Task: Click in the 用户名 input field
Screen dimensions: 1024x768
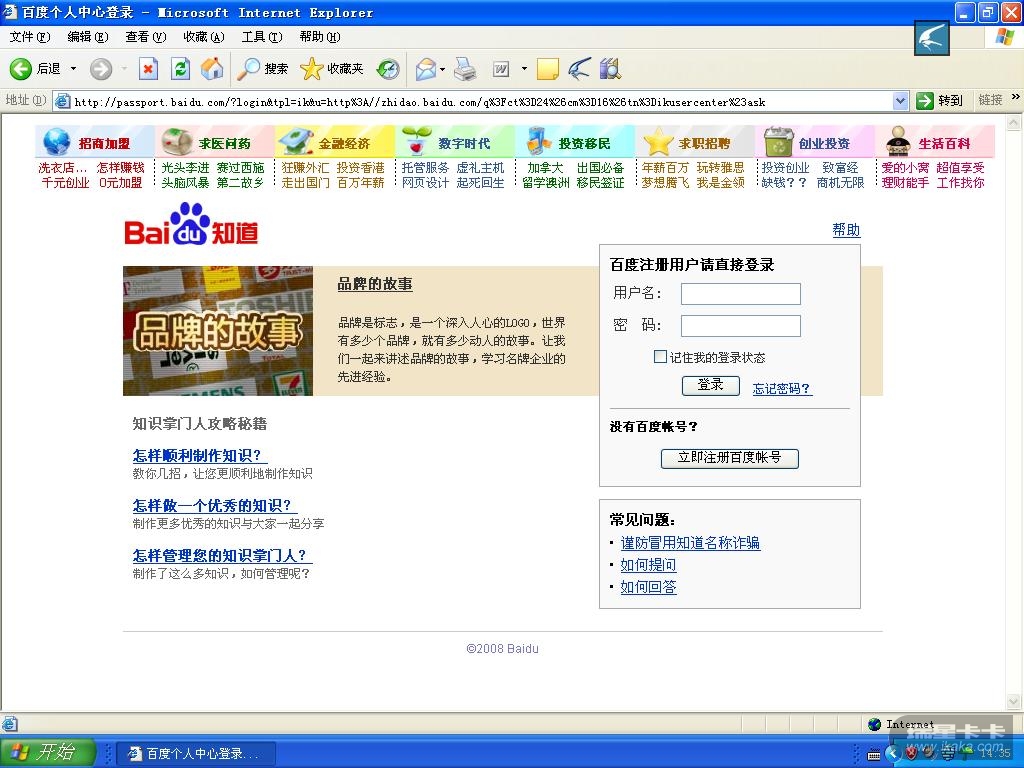Action: (741, 294)
